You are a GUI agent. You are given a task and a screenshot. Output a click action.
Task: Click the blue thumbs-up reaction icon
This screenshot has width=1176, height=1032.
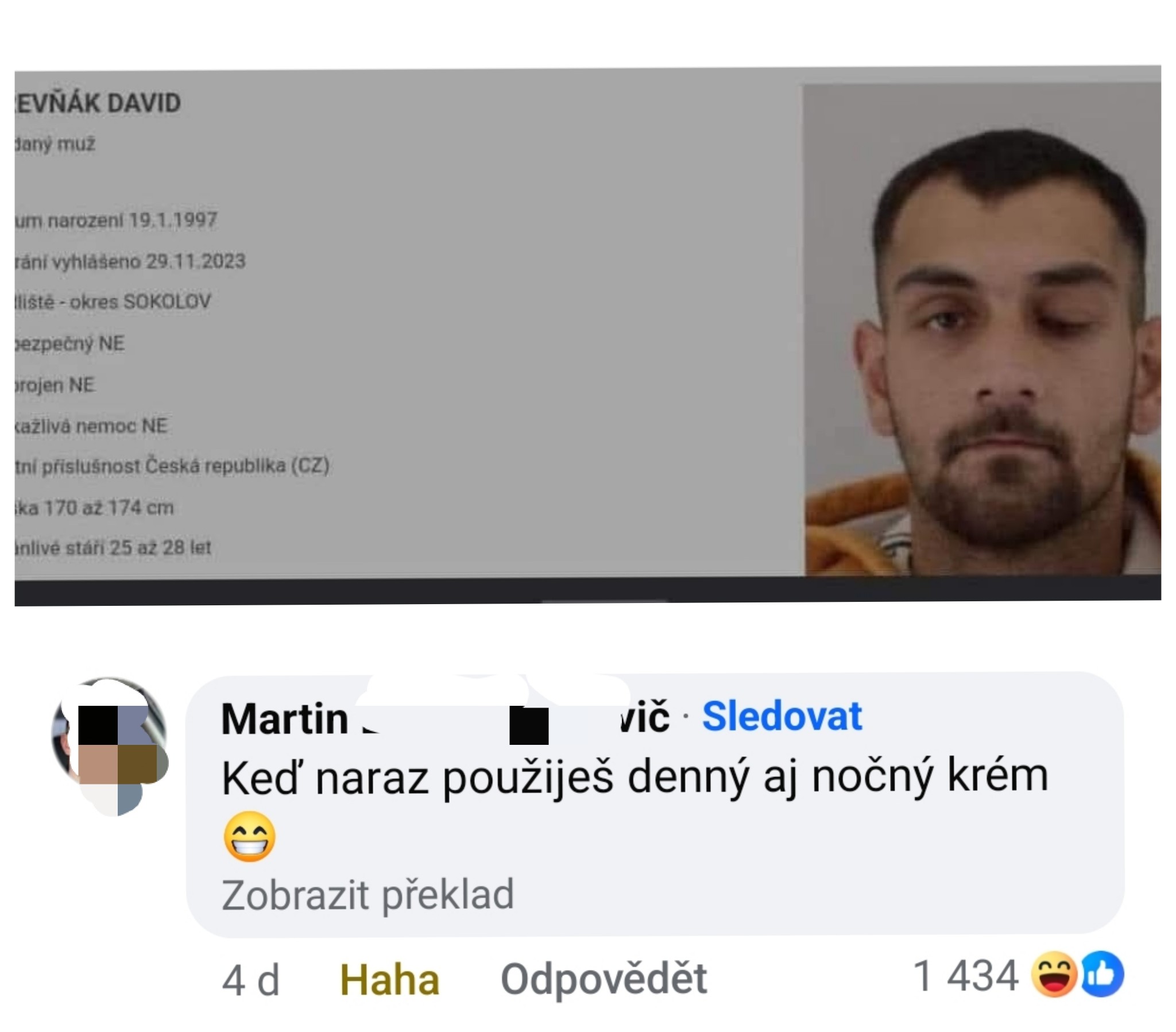1102,975
